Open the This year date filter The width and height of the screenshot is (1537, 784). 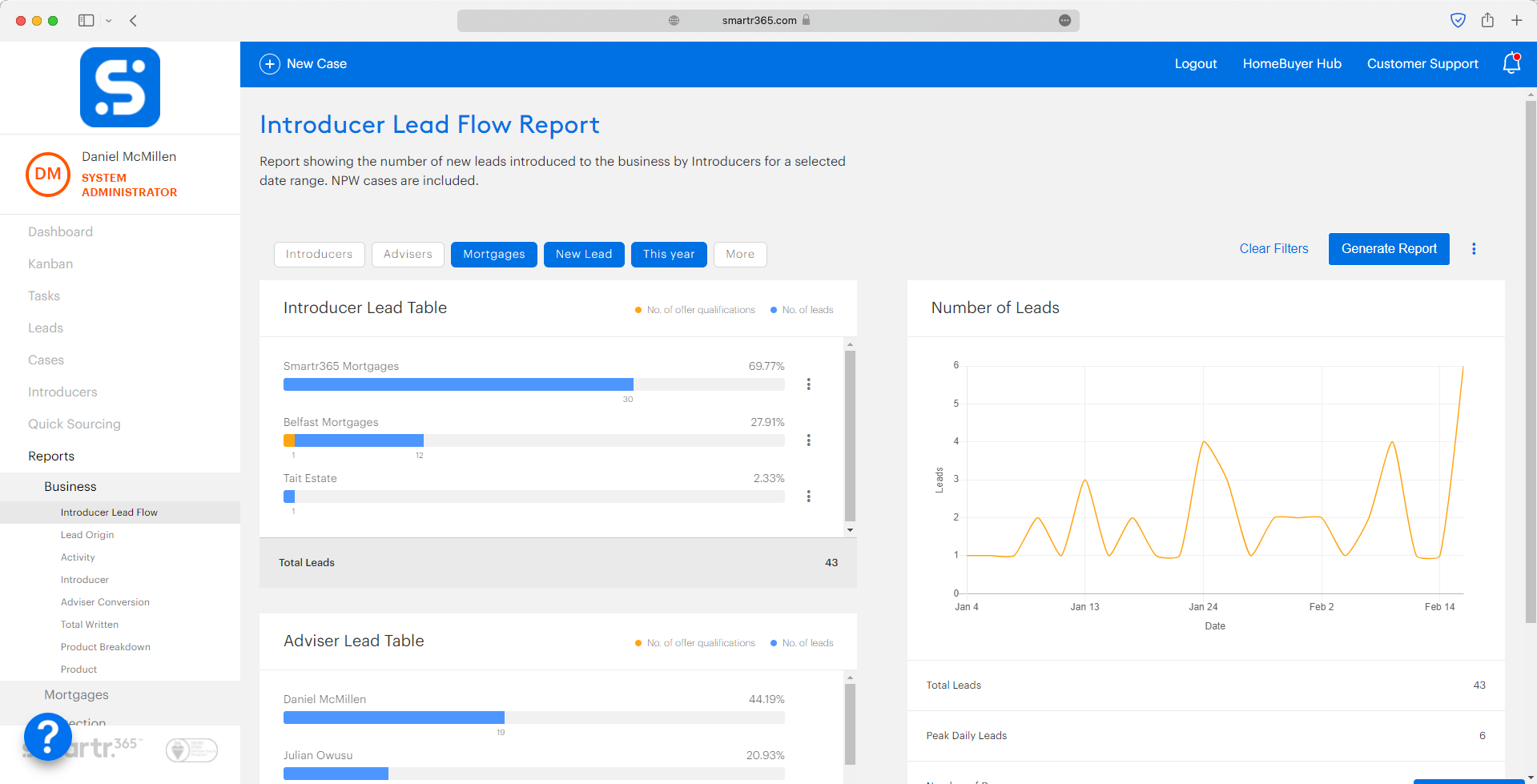669,254
